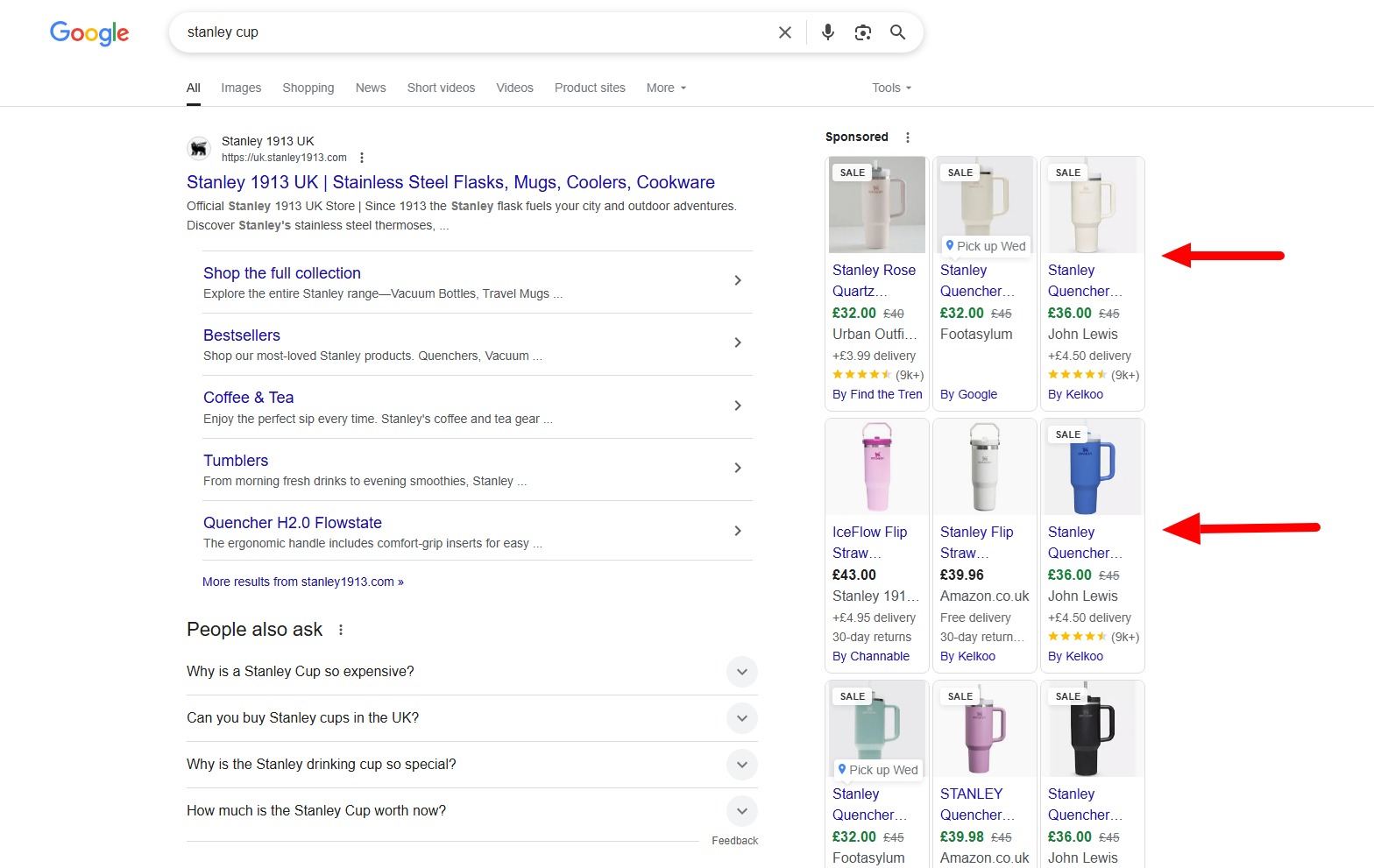Click chevron arrow on Quencher H2.0 Flowstate row
1374x868 pixels.
738,531
